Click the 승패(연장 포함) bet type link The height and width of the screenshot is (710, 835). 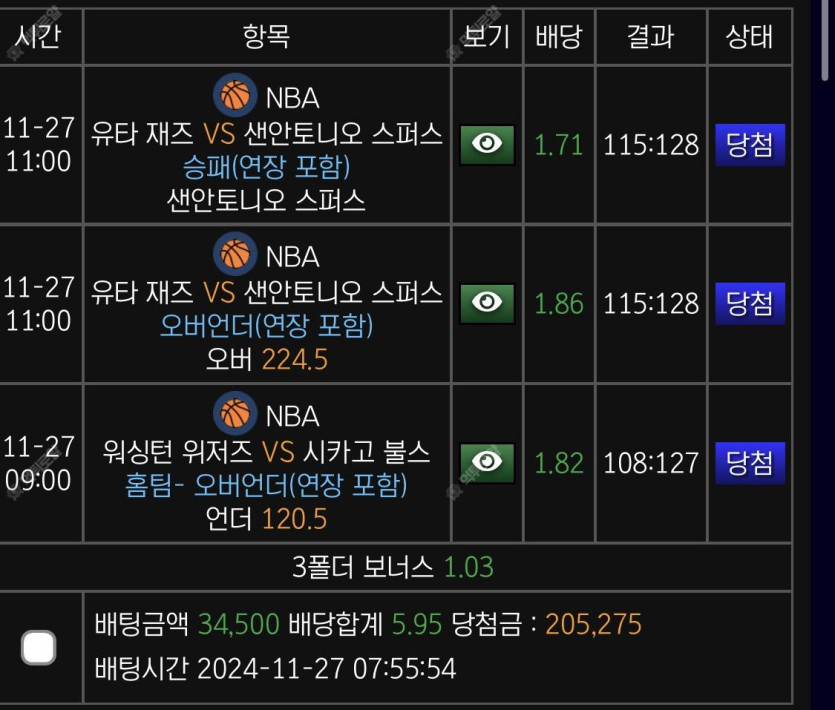coord(266,166)
